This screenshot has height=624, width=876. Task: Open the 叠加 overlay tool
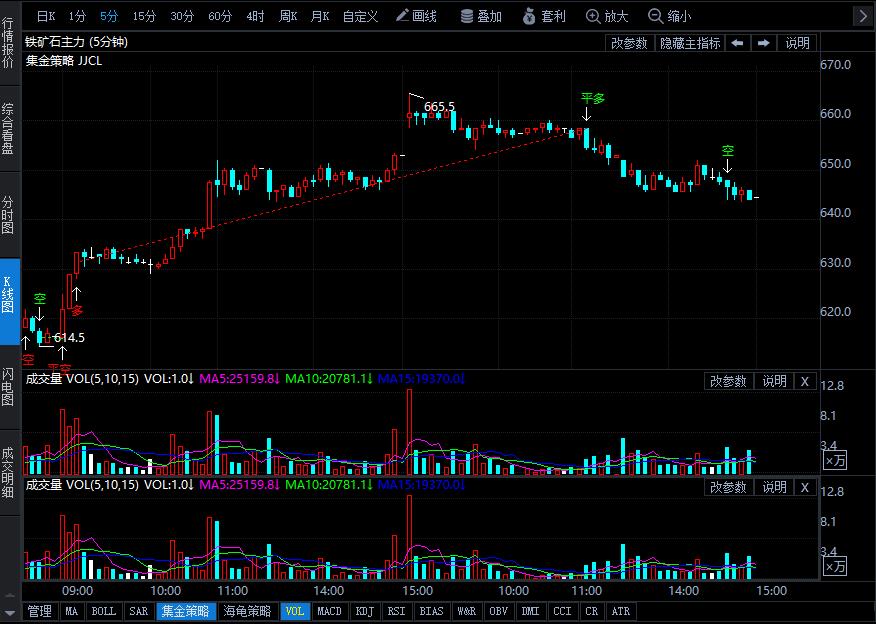click(x=481, y=16)
